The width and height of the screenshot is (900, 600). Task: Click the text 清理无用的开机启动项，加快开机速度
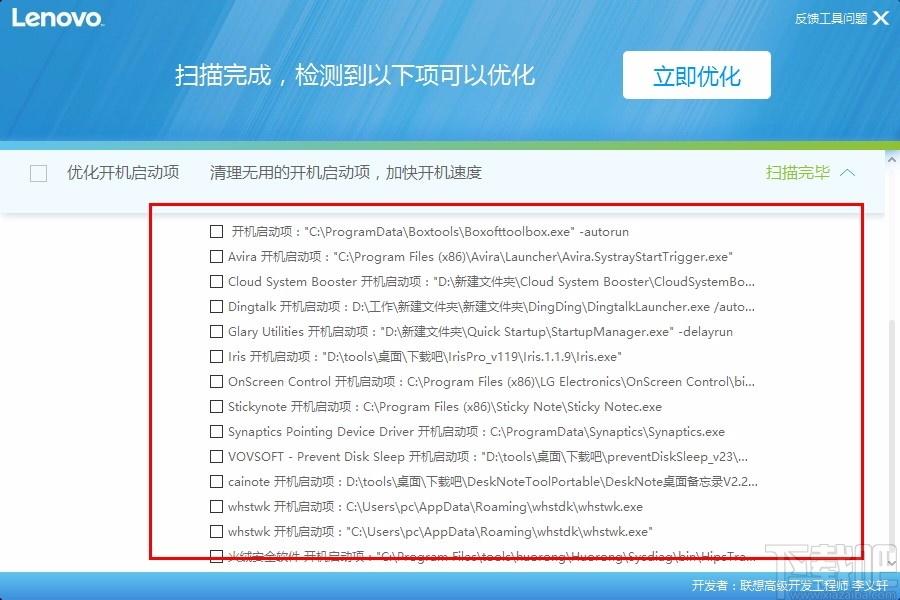[346, 172]
